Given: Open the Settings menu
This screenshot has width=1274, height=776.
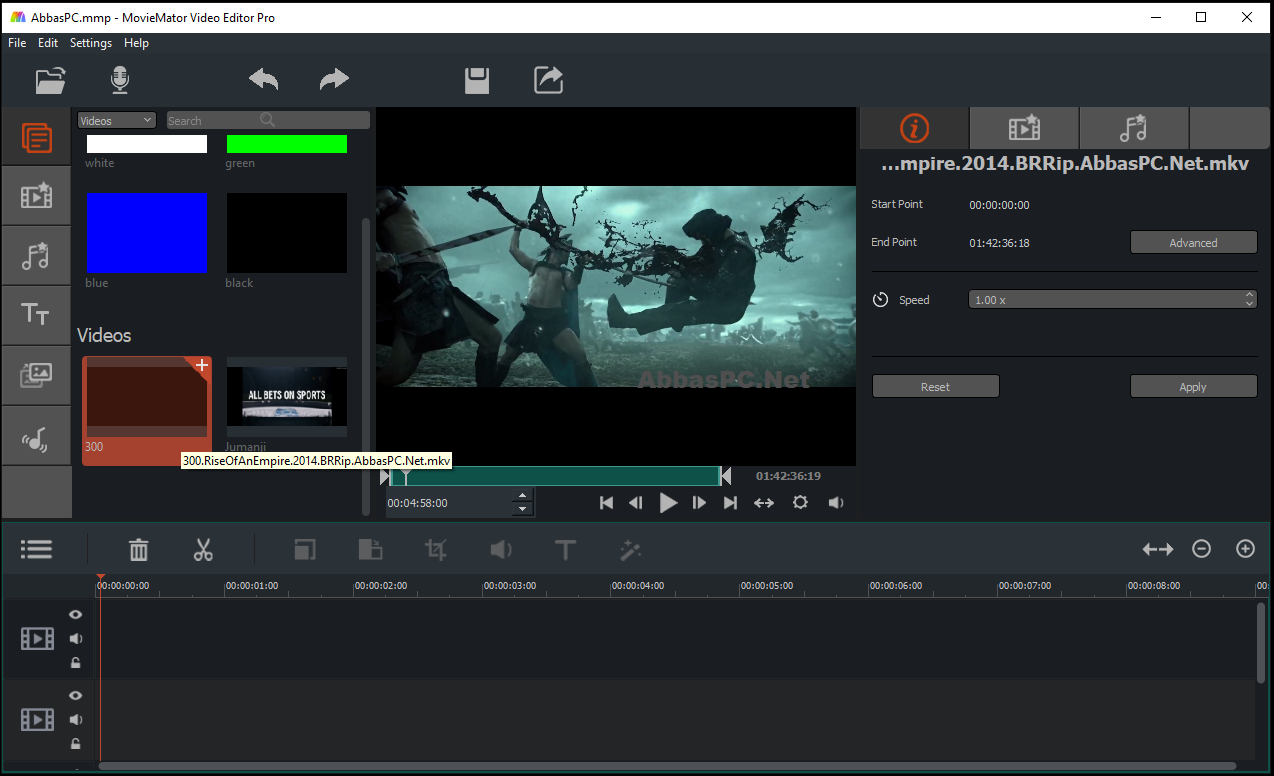Looking at the screenshot, I should (x=91, y=43).
